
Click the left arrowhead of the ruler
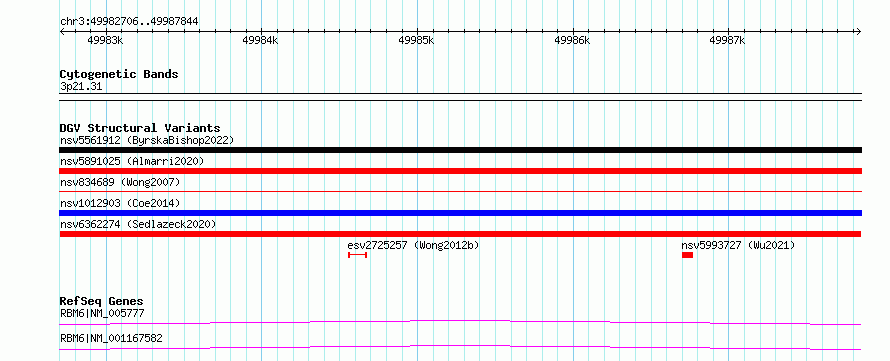pyautogui.click(x=62, y=32)
